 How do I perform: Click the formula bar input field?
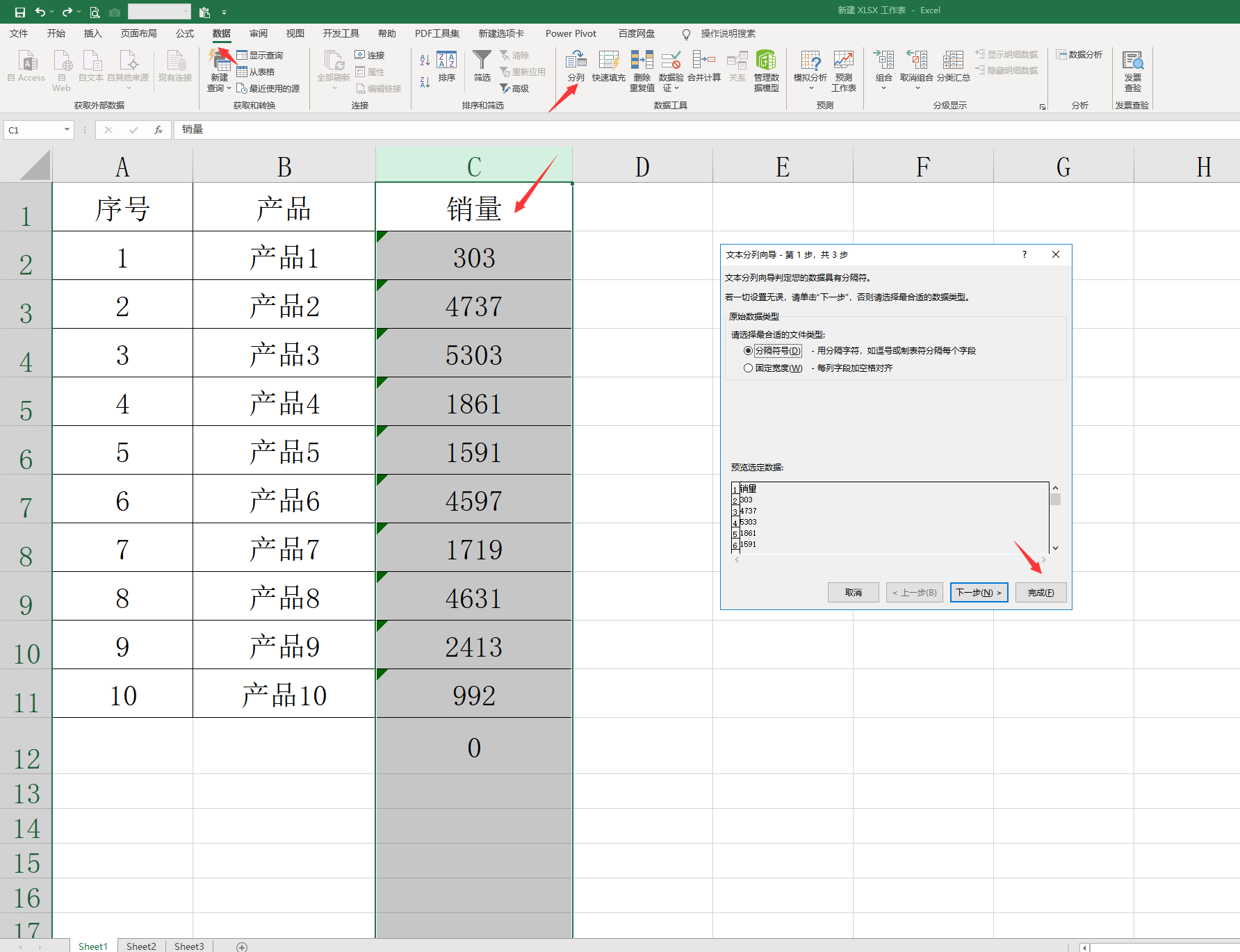pyautogui.click(x=707, y=129)
